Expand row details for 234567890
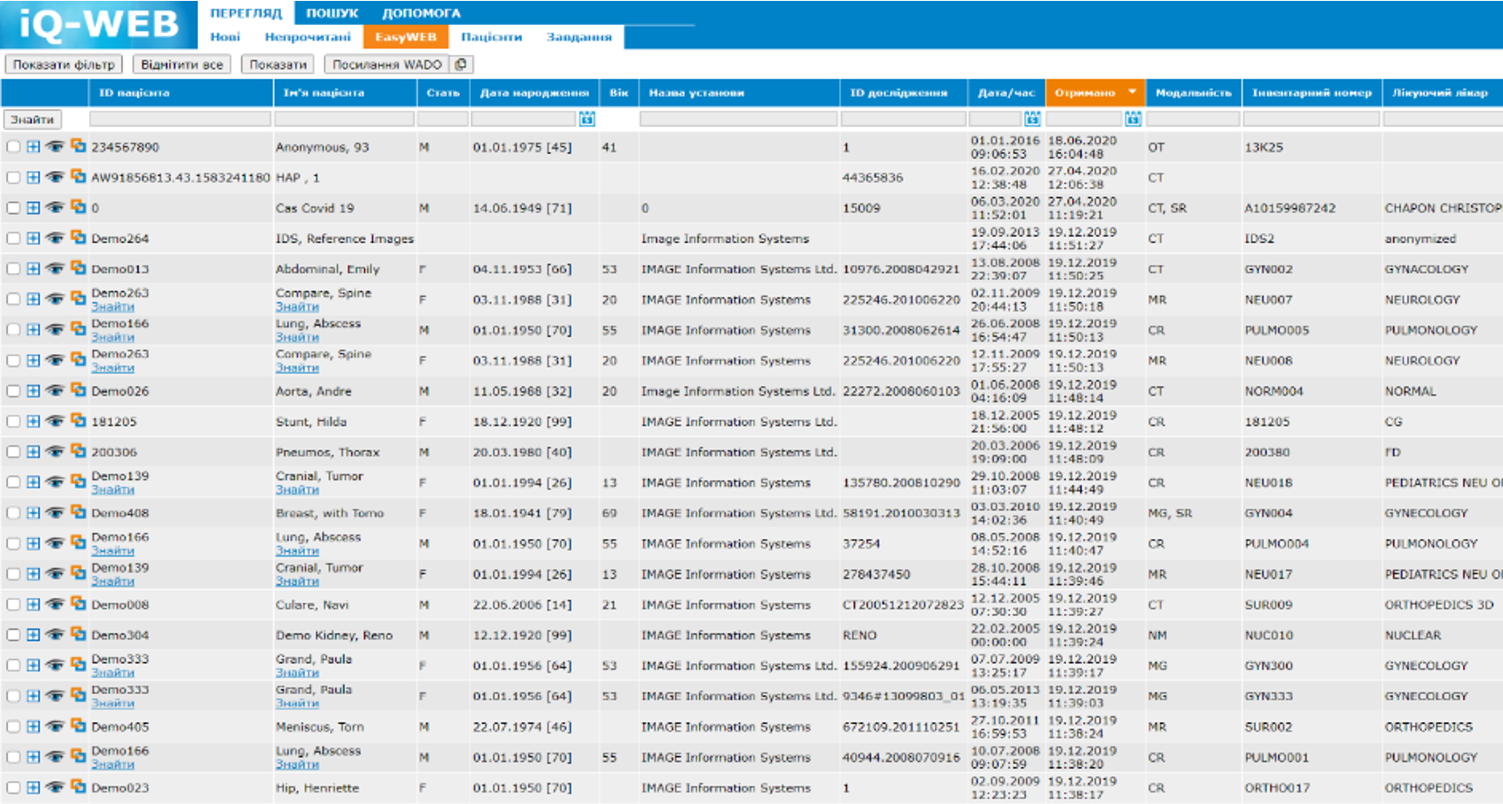The width and height of the screenshot is (1503, 804). pos(33,147)
